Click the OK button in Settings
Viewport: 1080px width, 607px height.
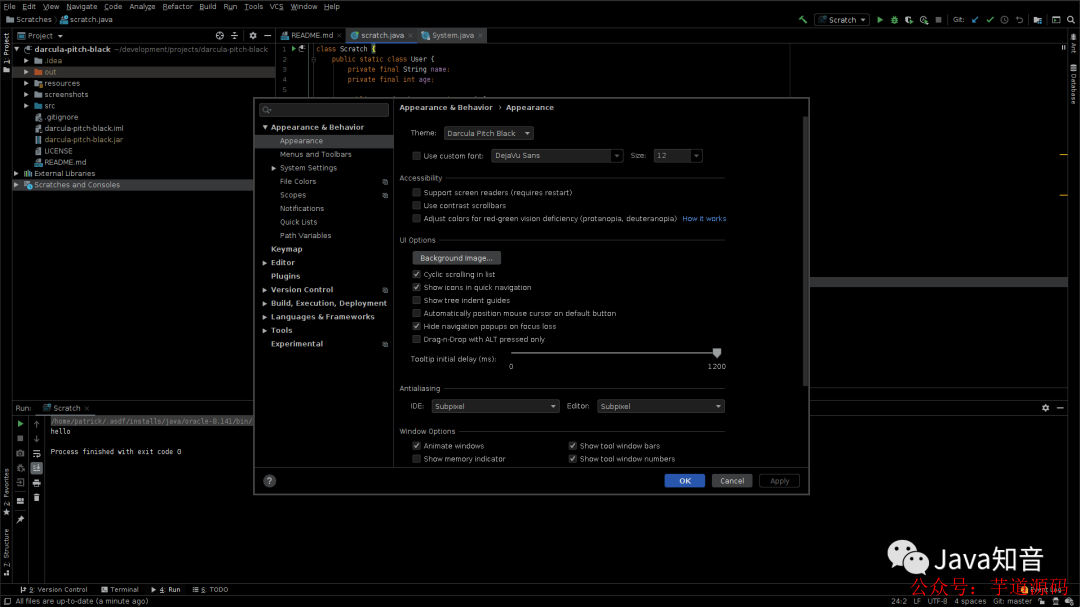click(x=685, y=481)
